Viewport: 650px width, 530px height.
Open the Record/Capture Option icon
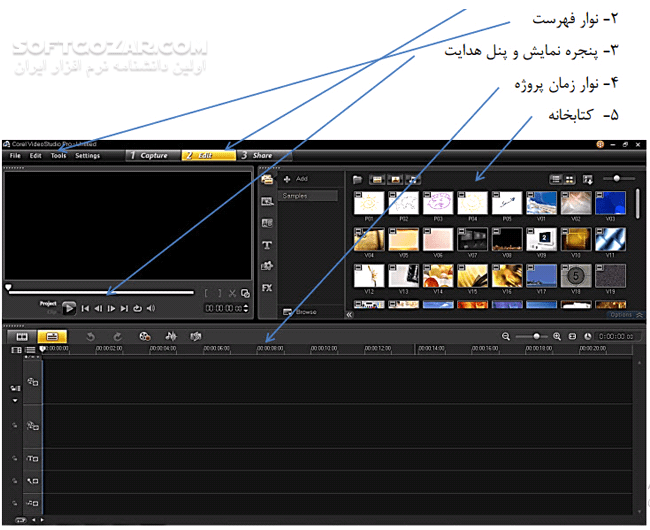(144, 336)
